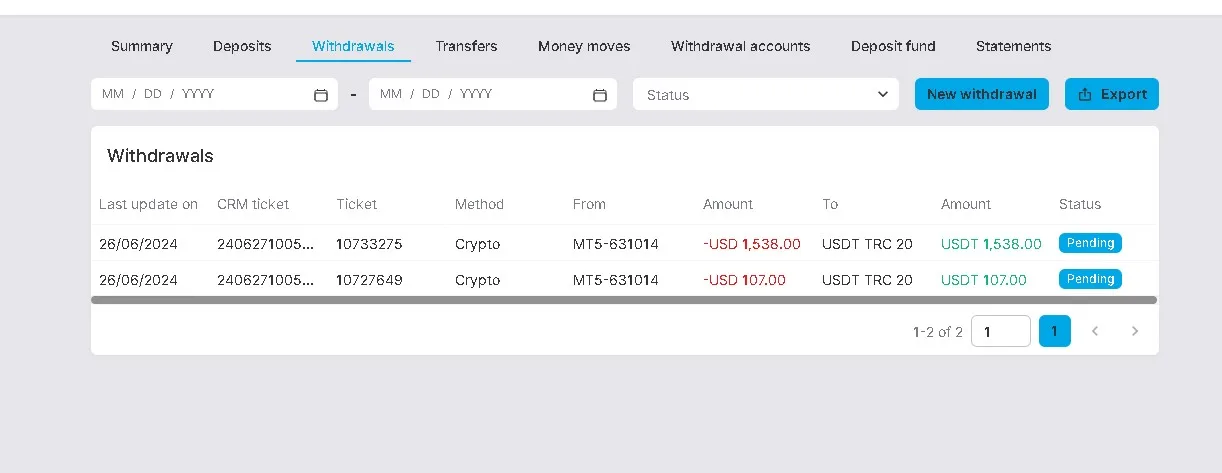Click the From column header

click(x=589, y=204)
